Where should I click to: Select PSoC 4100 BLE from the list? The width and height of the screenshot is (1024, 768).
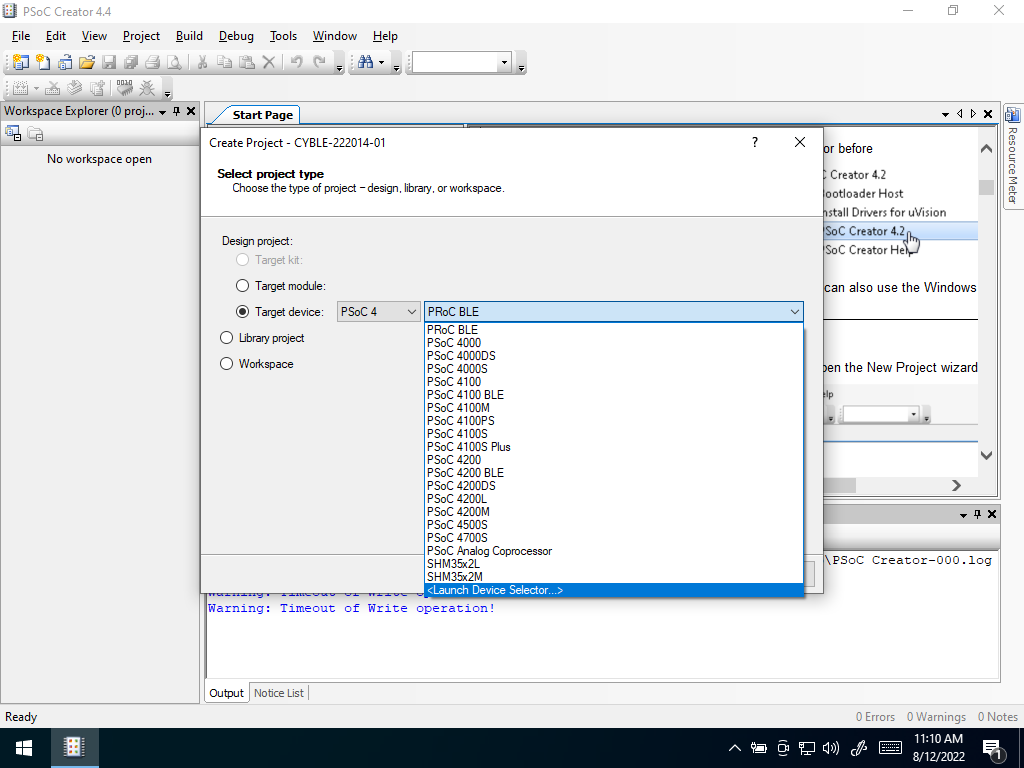[x=613, y=394]
